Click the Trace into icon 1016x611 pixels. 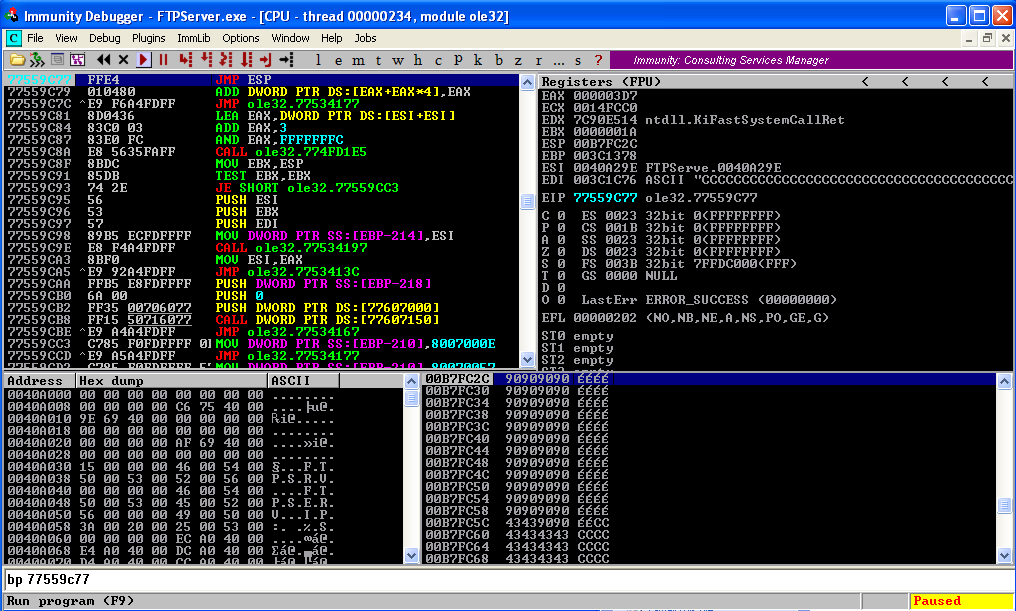[x=225, y=60]
